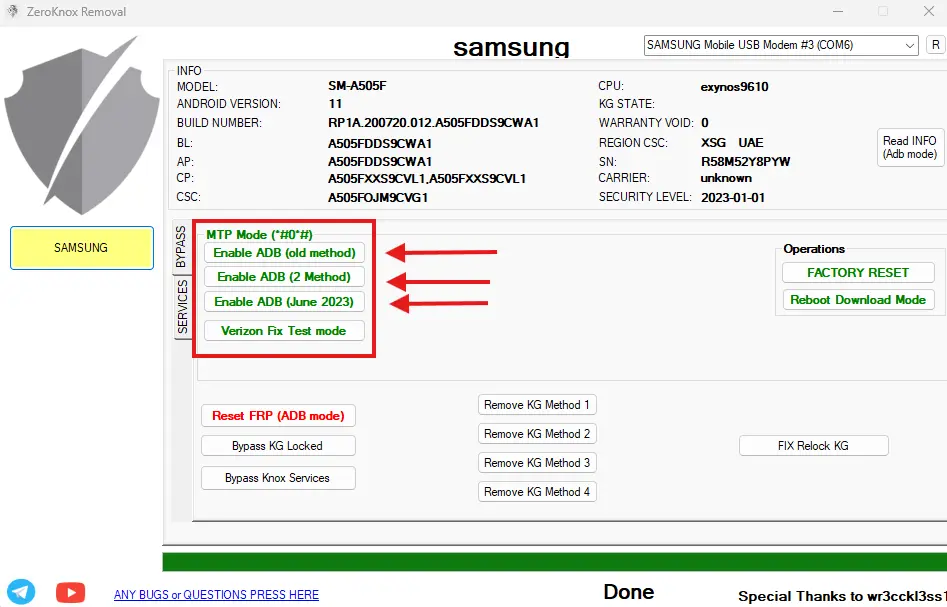Click CP value A505FXXS9CVL1,A505FXXS9CVL1
This screenshot has height=607, width=947.
click(x=427, y=179)
